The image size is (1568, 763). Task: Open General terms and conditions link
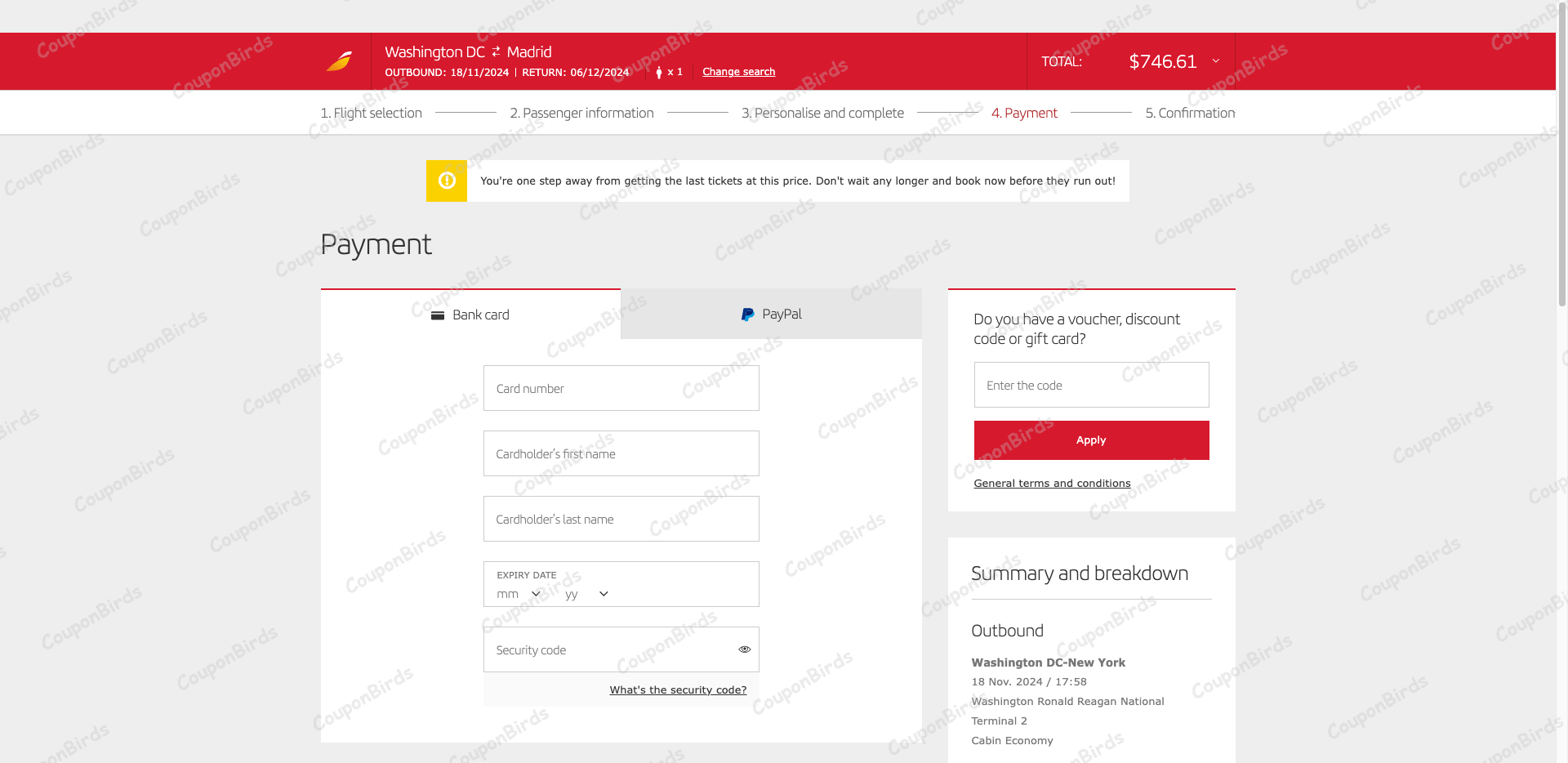tap(1052, 484)
